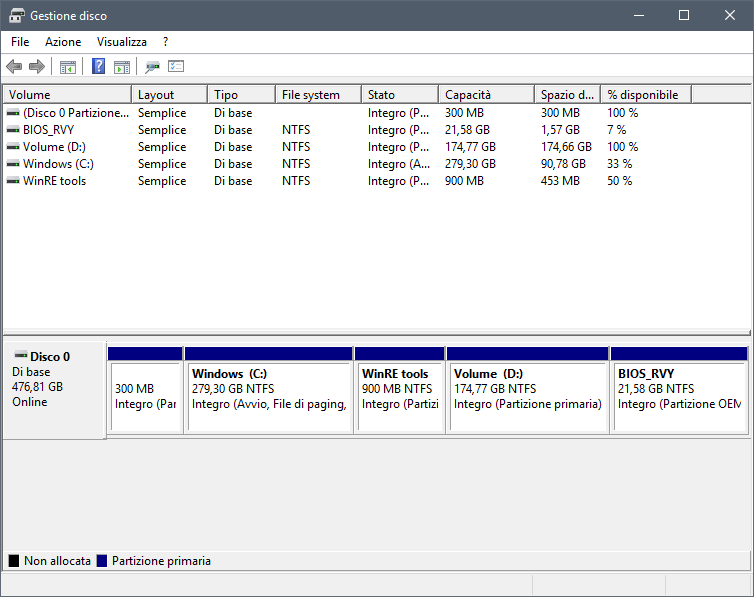Sort by the Spazio d... column header

(568, 95)
